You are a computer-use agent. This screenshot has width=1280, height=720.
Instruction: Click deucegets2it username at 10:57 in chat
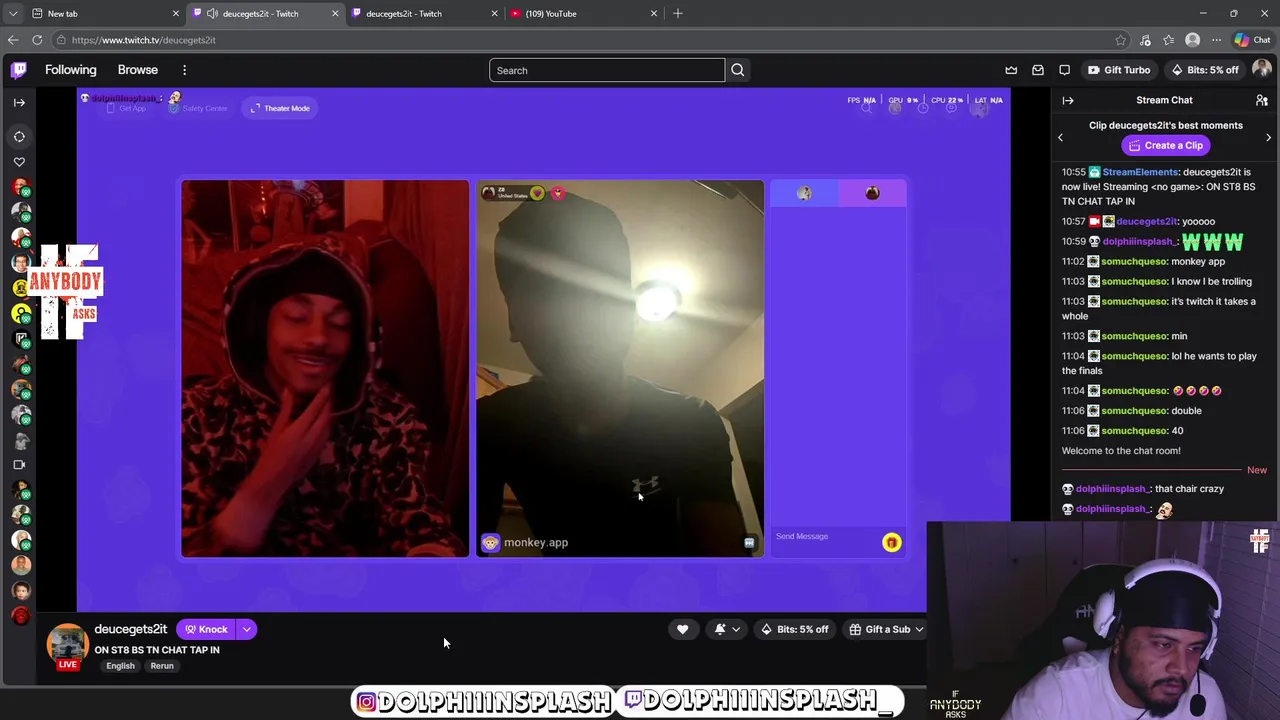[x=1146, y=221]
